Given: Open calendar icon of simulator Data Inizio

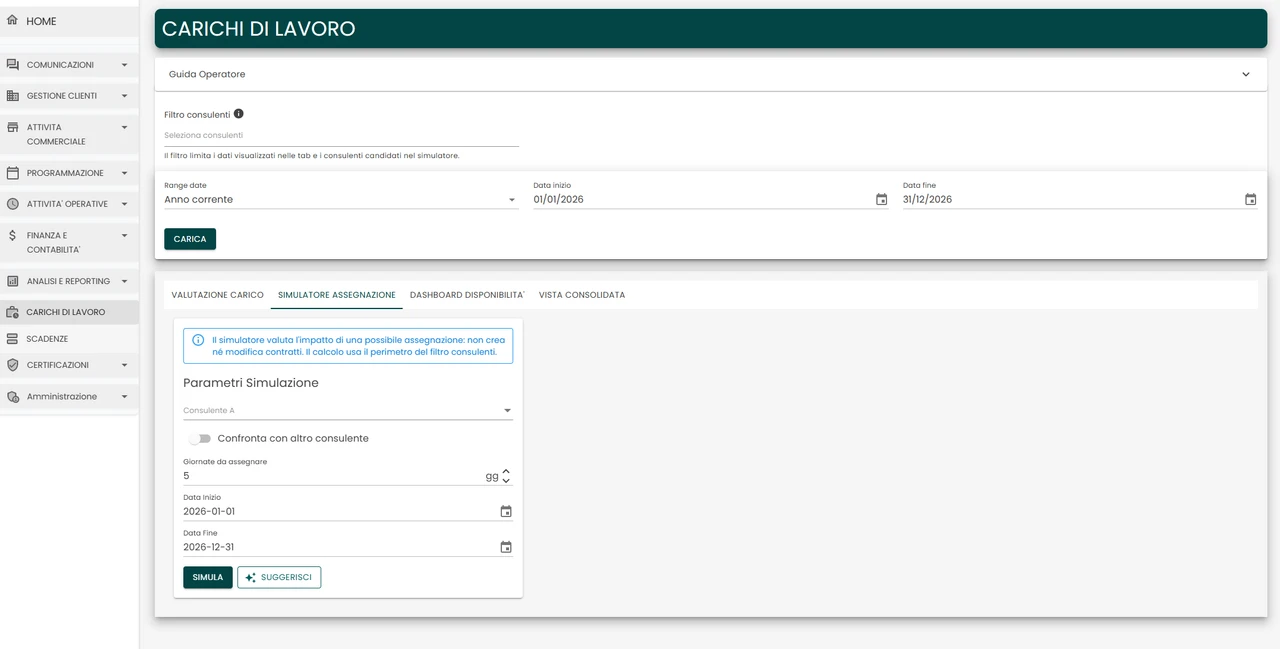Looking at the screenshot, I should [506, 511].
